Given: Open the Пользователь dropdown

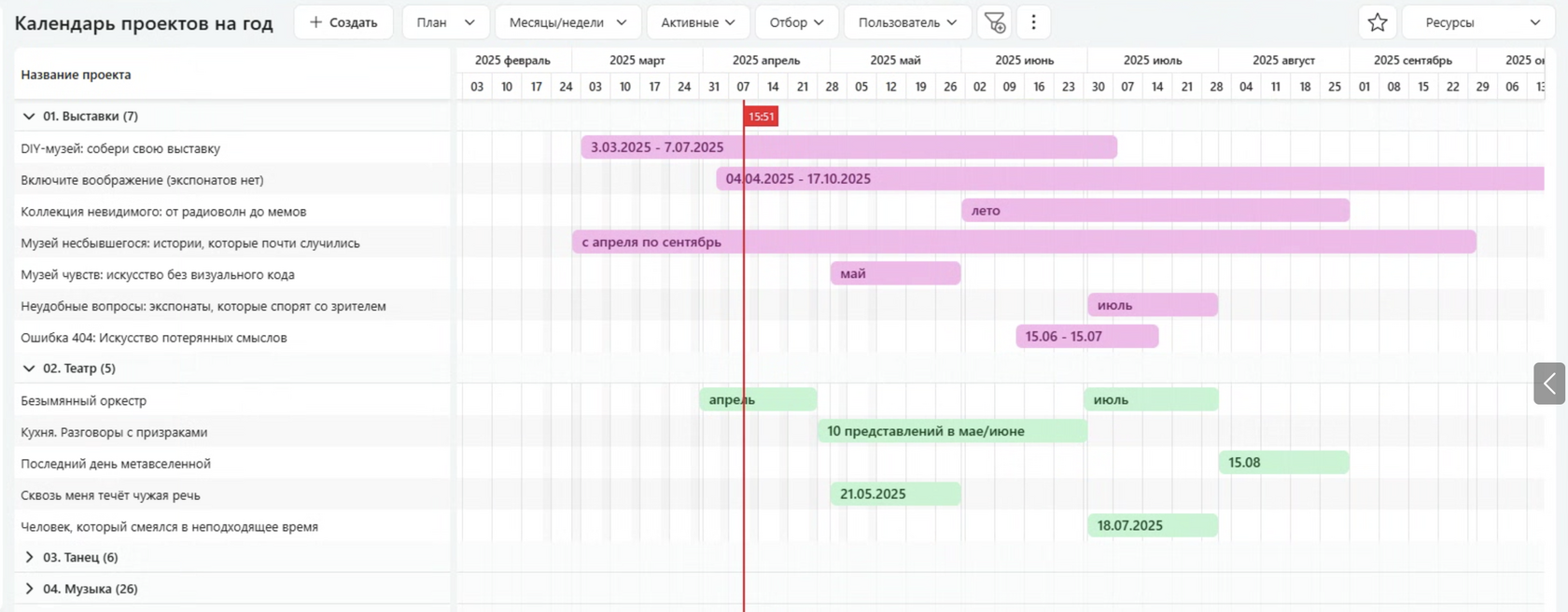Looking at the screenshot, I should [908, 22].
